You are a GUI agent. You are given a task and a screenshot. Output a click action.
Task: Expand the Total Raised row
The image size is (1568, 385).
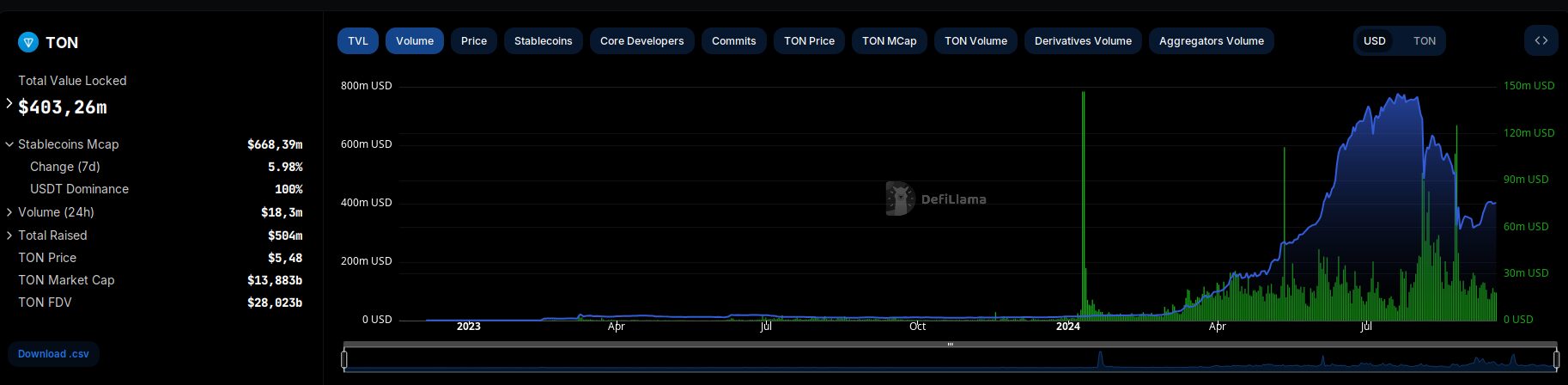pos(9,235)
